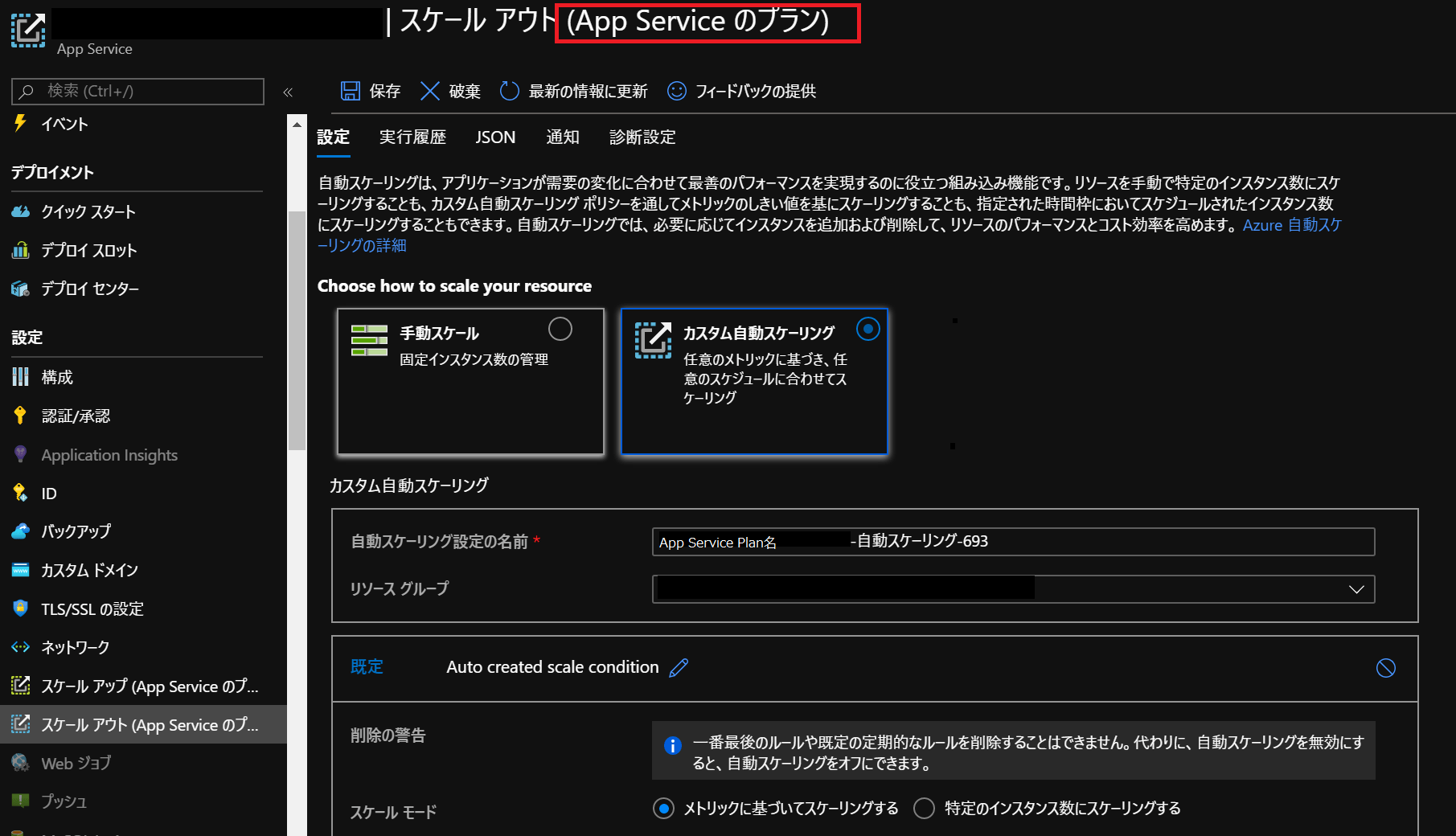Select スケール アウト (App Service) in the sidebar
Screen dimensions: 1456x836
point(143,724)
